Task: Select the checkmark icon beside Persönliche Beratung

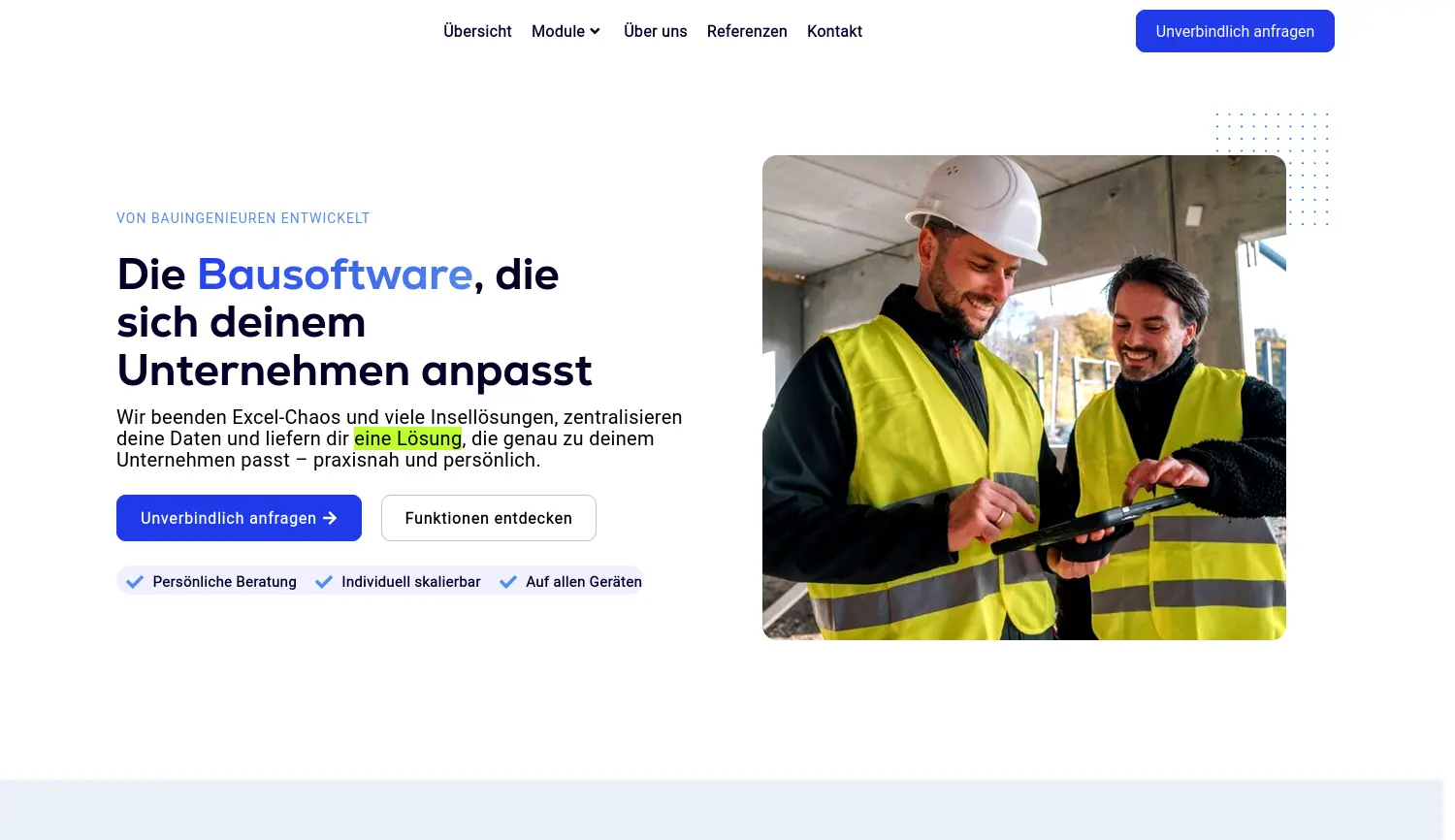Action: click(135, 581)
